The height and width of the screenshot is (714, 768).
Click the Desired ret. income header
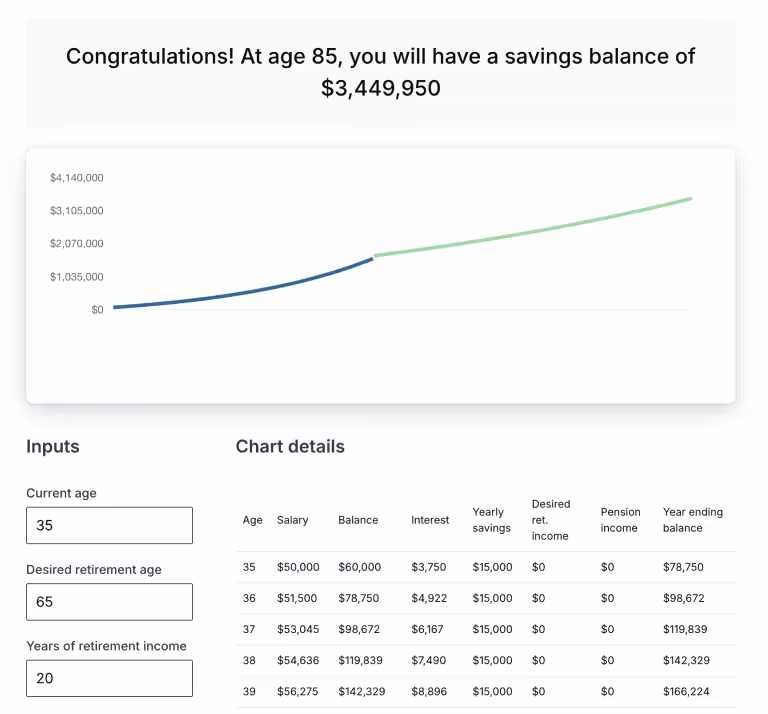click(550, 520)
